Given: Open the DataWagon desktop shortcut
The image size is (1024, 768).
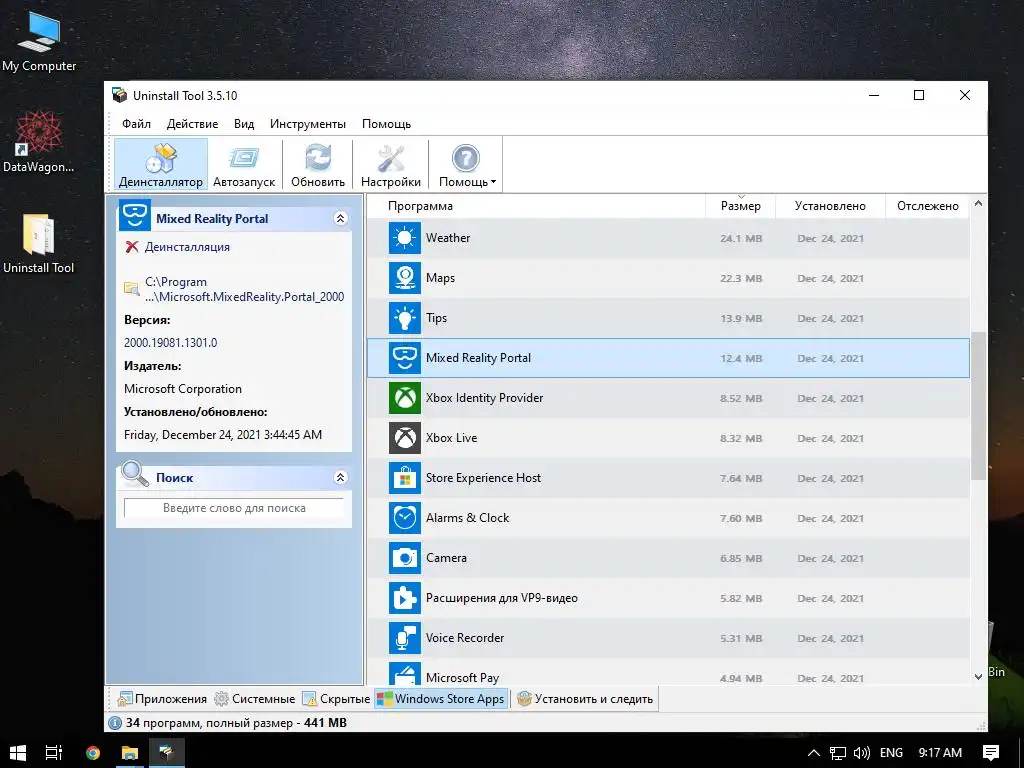Looking at the screenshot, I should 39,142.
